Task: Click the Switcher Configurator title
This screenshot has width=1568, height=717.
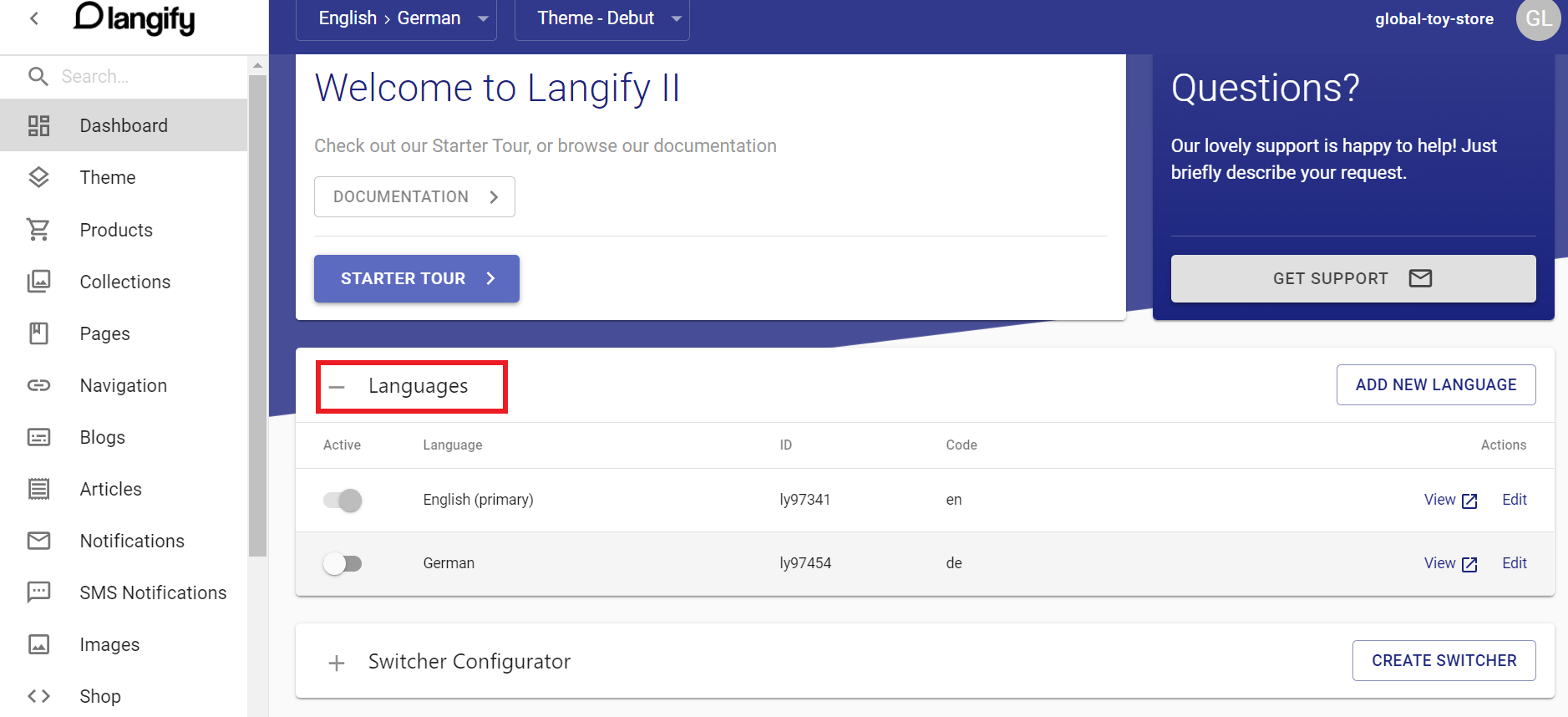Action: (469, 662)
